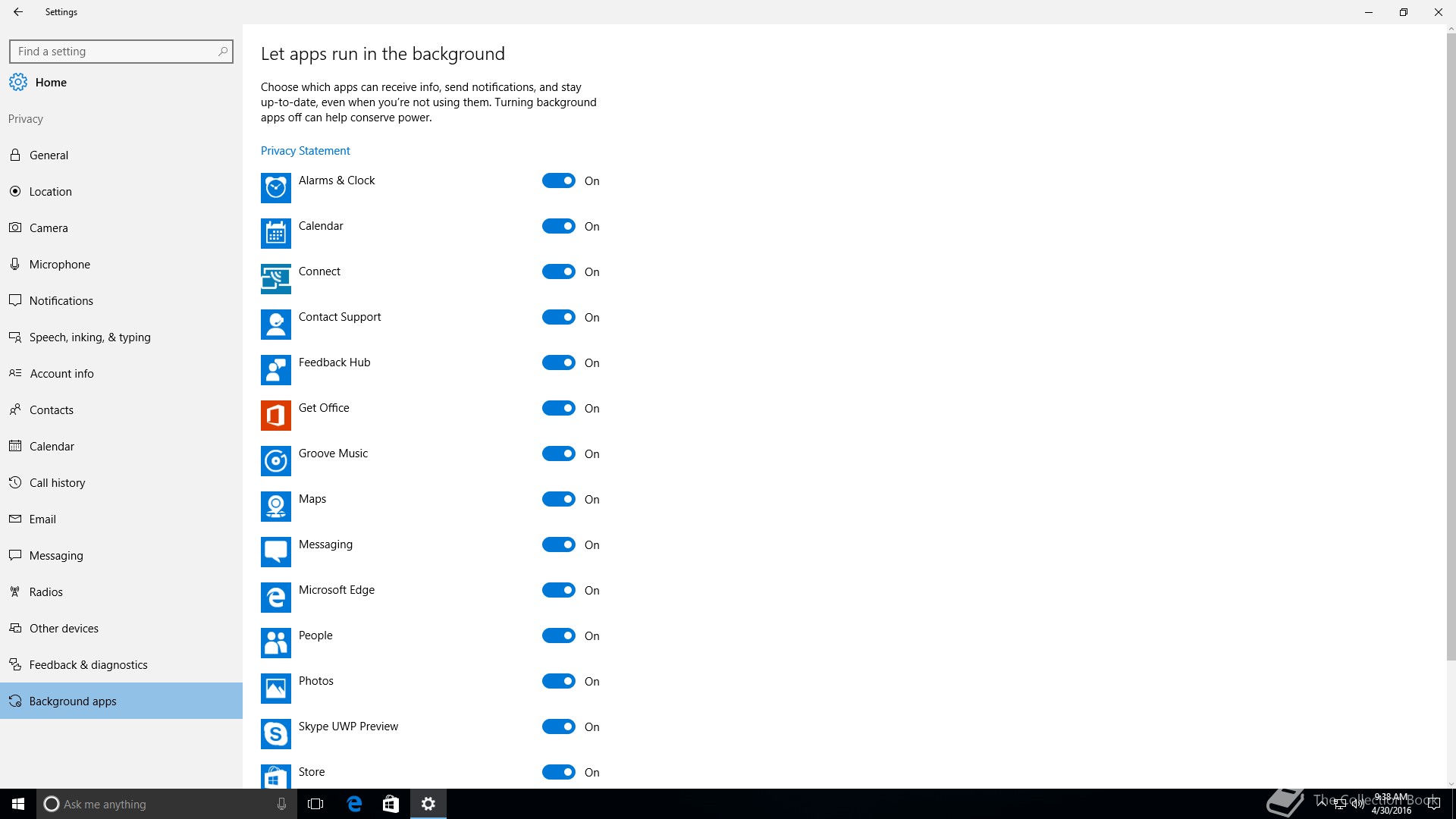Click the back arrow in title bar
The image size is (1456, 819).
pyautogui.click(x=18, y=12)
